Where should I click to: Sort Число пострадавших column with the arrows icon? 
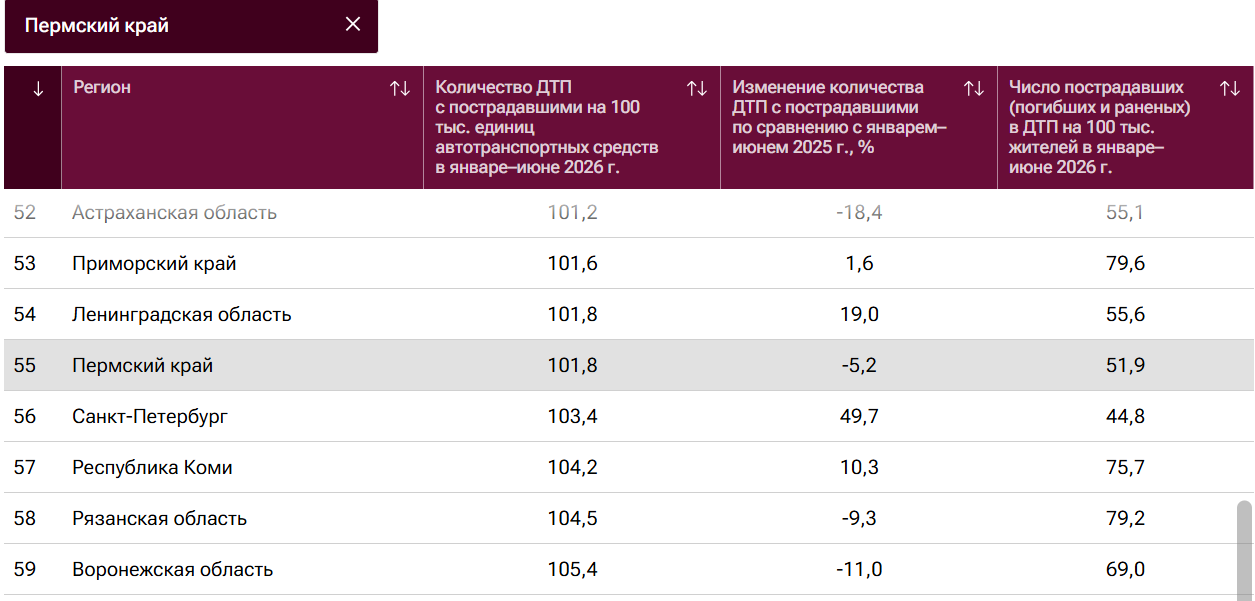coord(1230,89)
